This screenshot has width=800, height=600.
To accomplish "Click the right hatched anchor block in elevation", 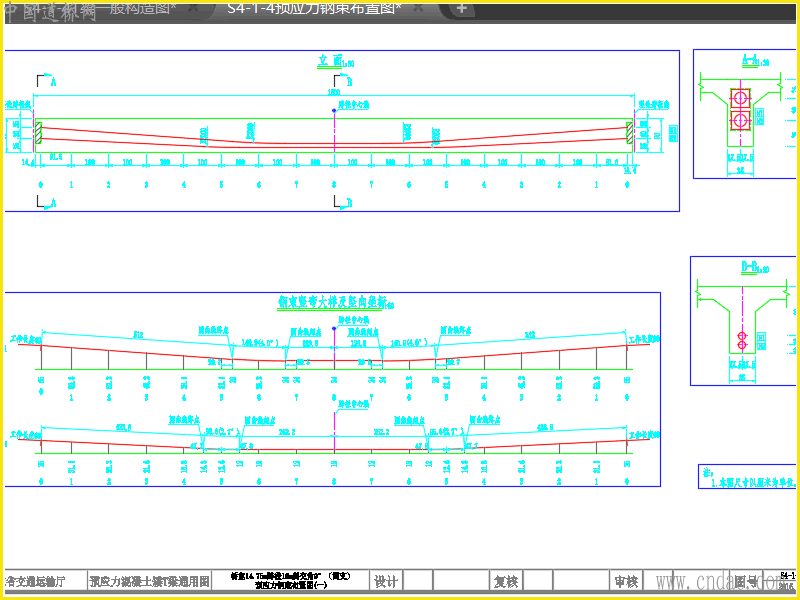I will [x=630, y=133].
